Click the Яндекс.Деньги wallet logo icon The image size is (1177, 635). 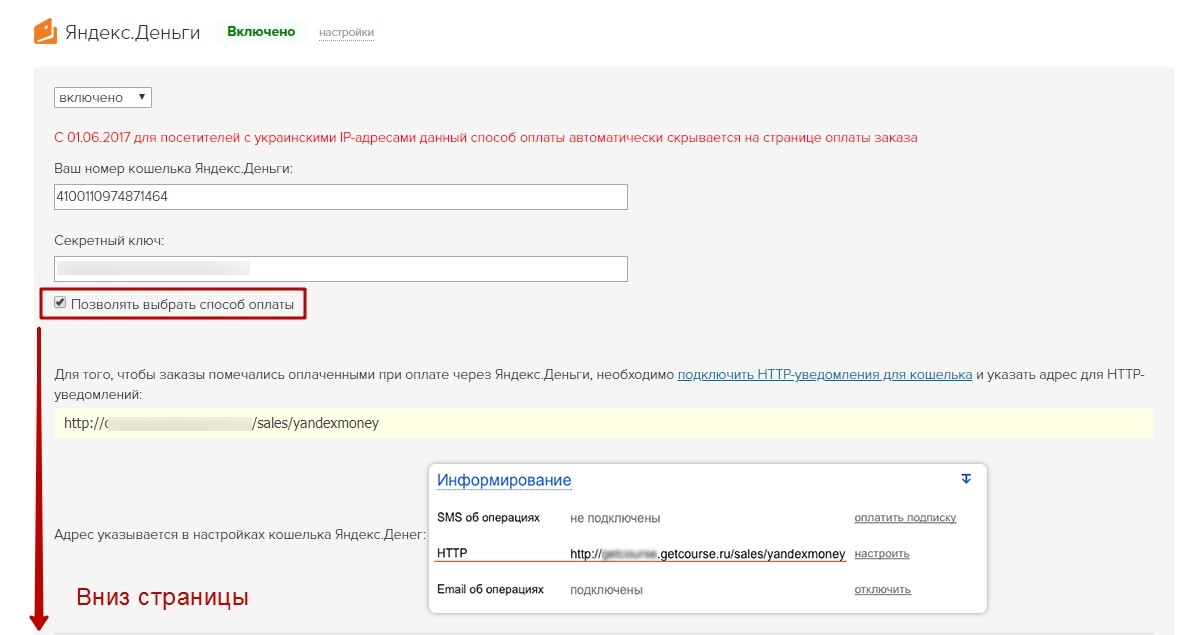tap(45, 32)
